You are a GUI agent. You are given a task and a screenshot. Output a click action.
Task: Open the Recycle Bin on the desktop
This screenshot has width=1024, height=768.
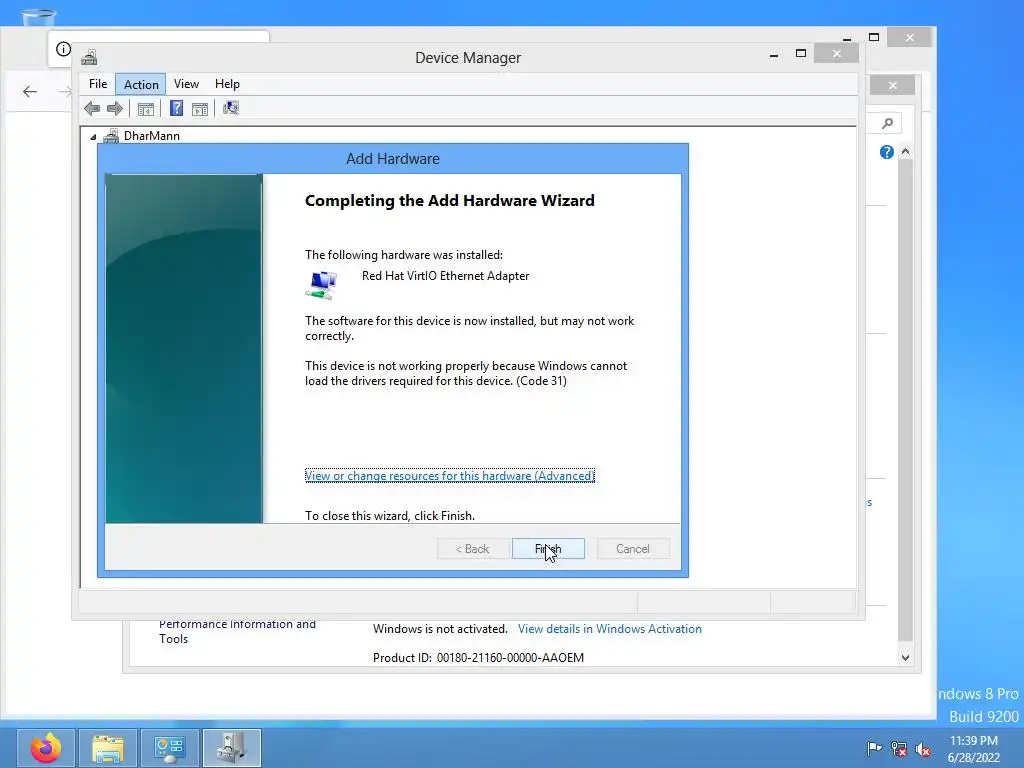pyautogui.click(x=39, y=16)
